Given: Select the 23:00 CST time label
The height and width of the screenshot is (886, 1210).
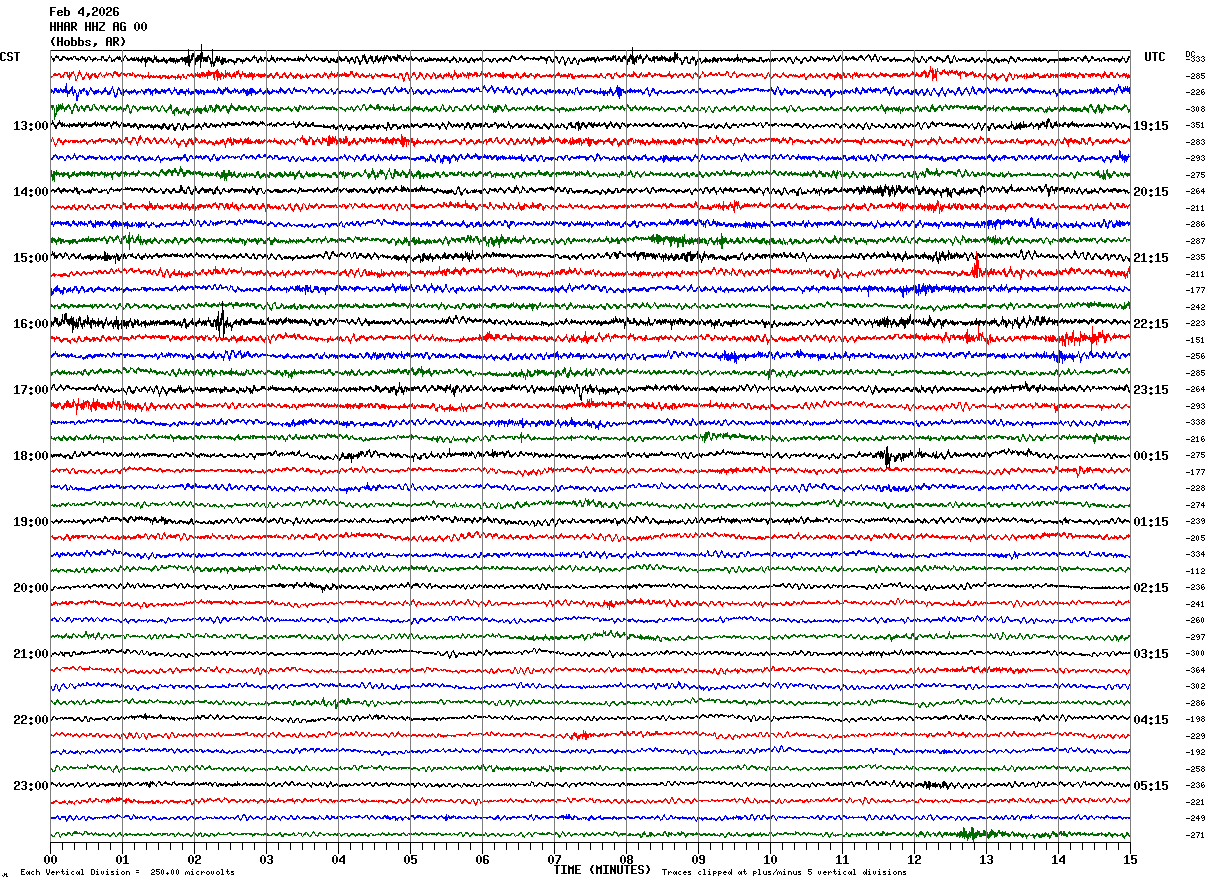Looking at the screenshot, I should tap(31, 785).
